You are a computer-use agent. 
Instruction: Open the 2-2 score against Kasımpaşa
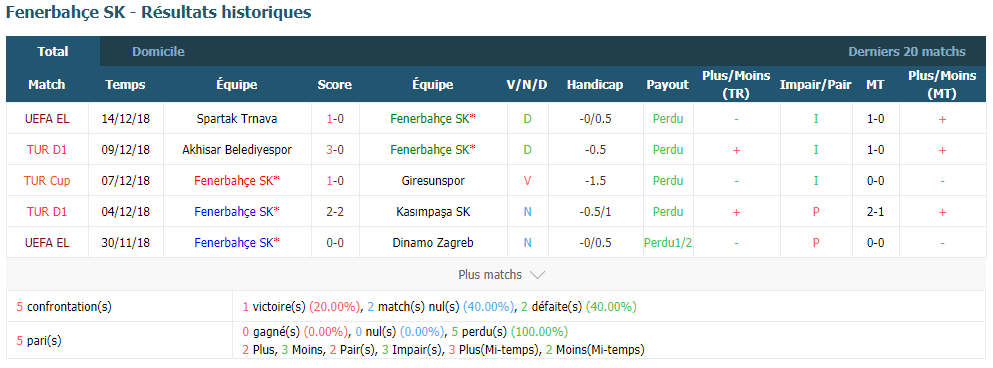[x=335, y=212]
